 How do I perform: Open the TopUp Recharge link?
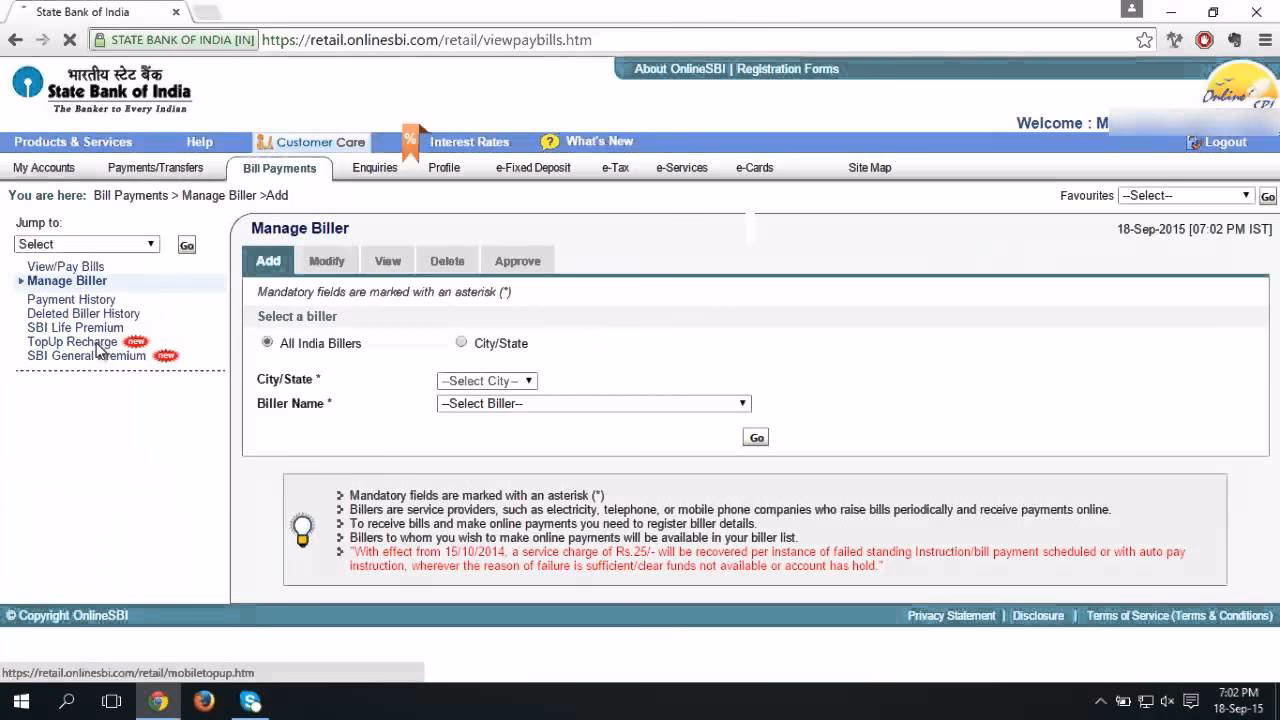coord(72,342)
